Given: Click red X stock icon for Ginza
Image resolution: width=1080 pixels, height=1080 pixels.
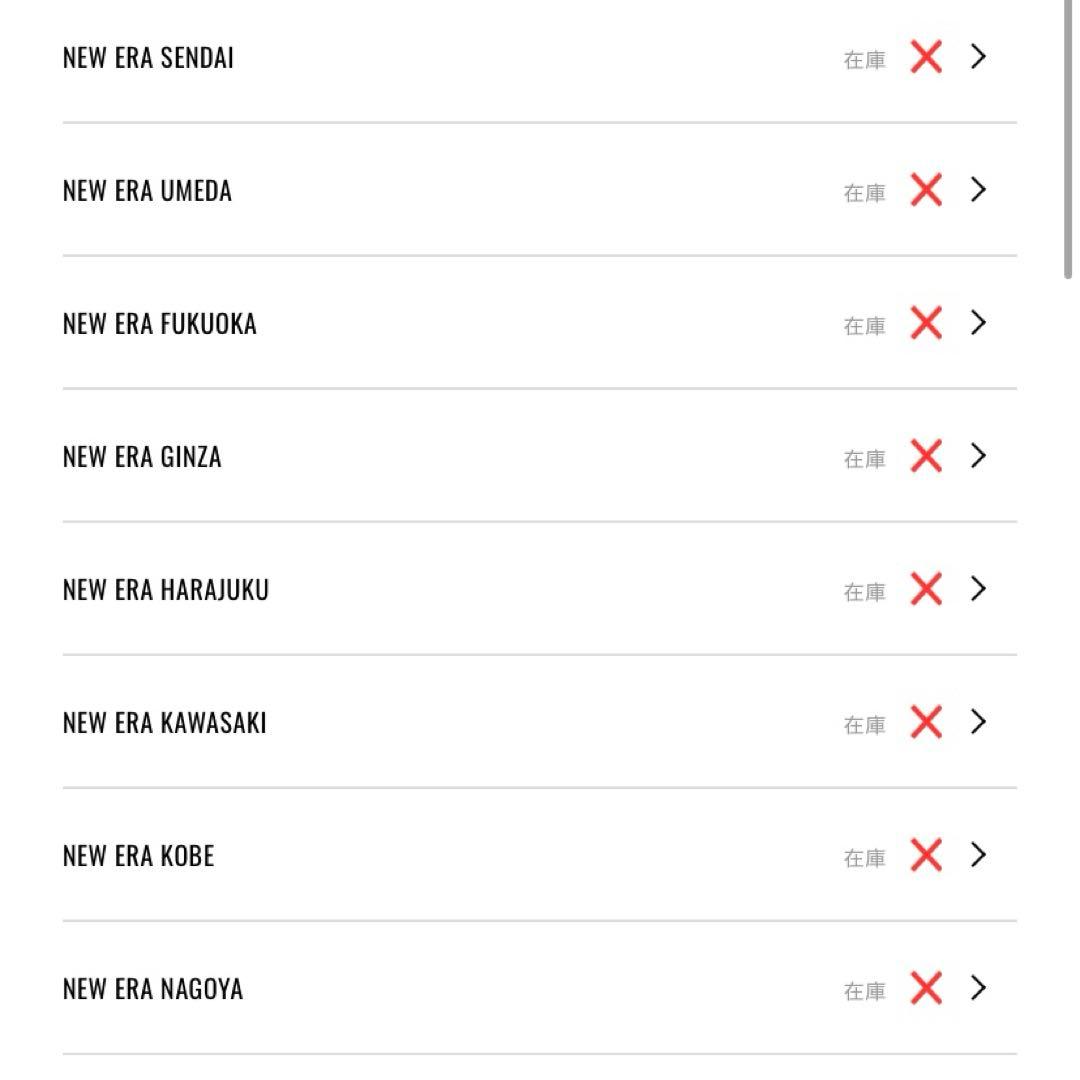Looking at the screenshot, I should (x=926, y=456).
